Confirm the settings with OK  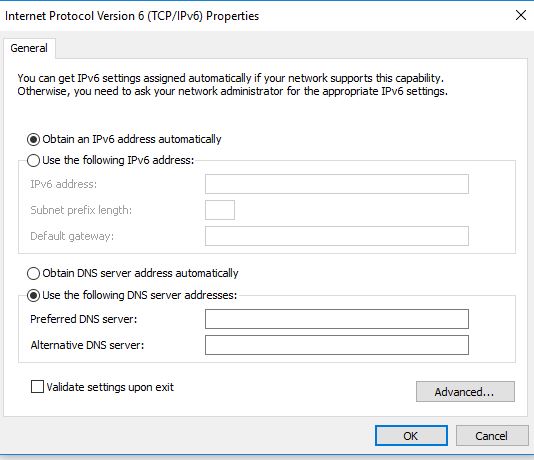[411, 435]
